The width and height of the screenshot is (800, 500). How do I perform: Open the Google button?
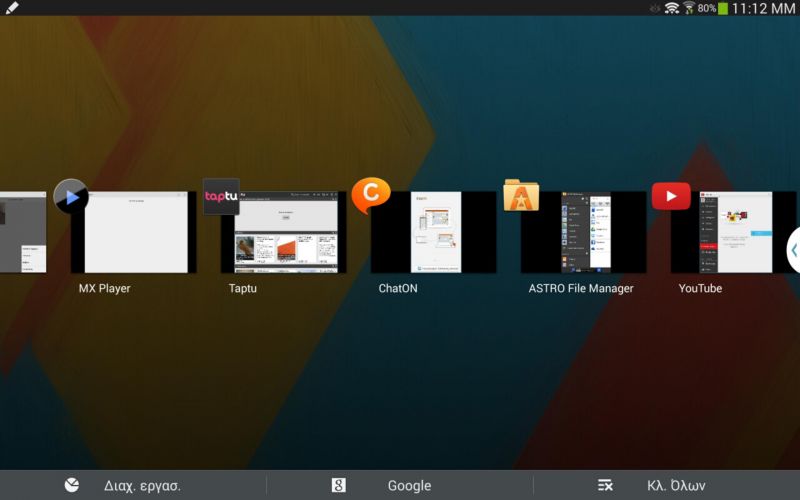(400, 485)
